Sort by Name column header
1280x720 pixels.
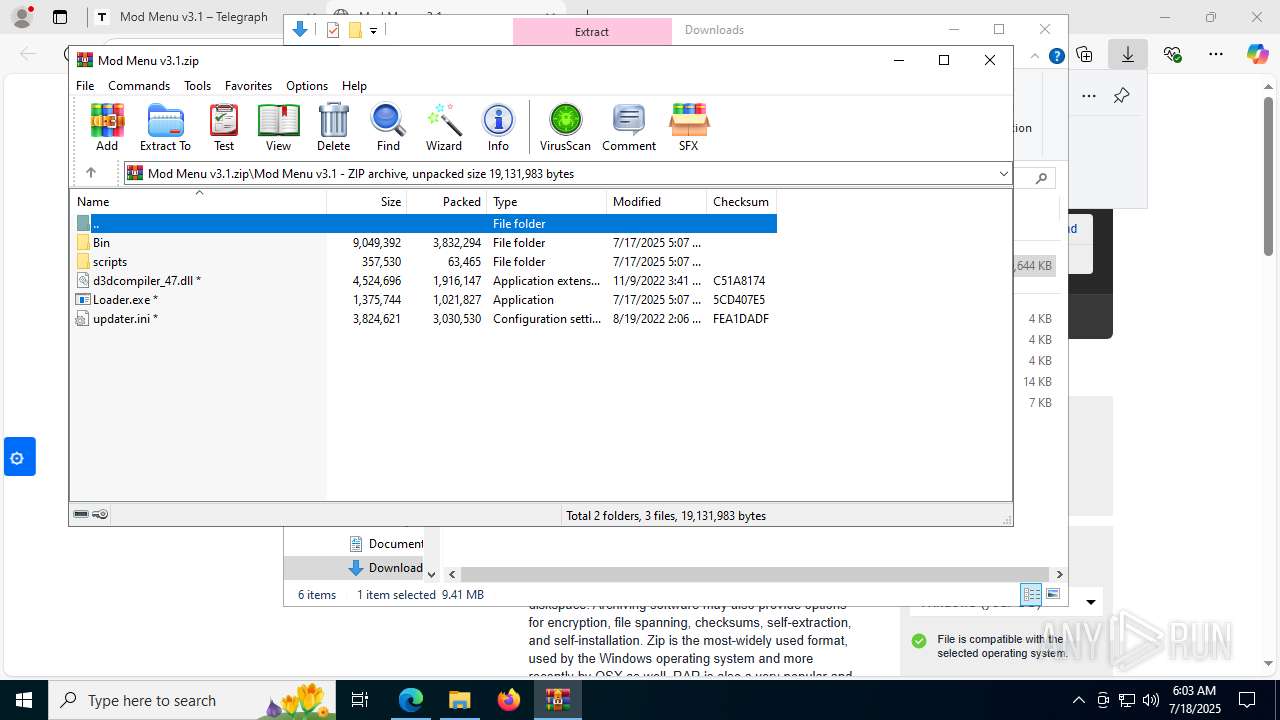coord(198,202)
